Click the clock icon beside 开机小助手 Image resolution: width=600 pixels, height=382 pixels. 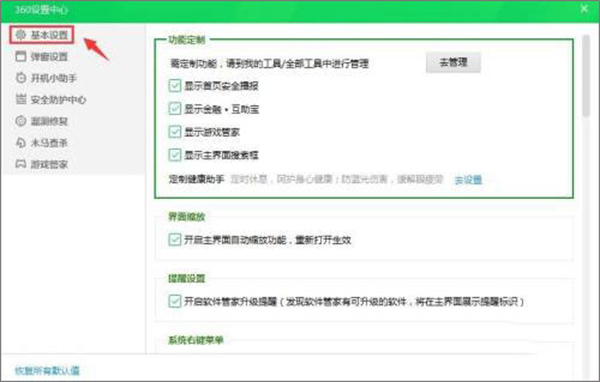click(21, 78)
